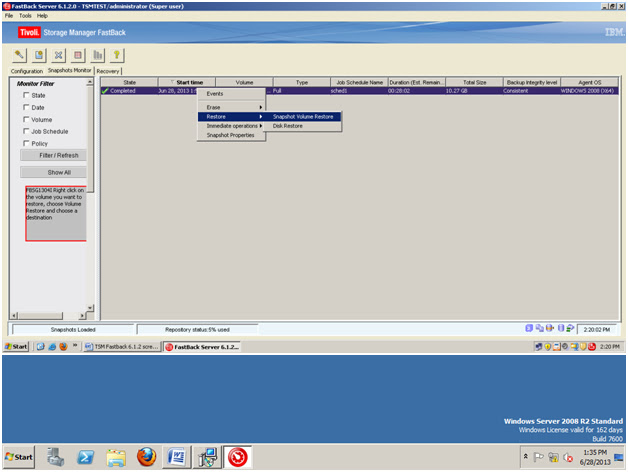Enable the Date filter checkbox
628x472 pixels.
[26, 107]
